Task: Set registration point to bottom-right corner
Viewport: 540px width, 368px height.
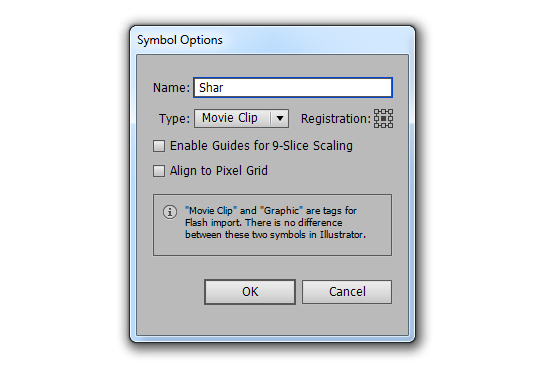Action: point(391,126)
